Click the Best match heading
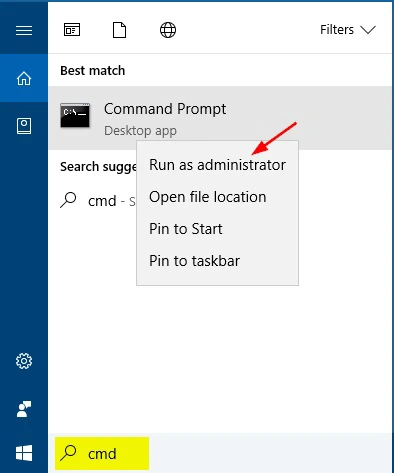 (93, 71)
